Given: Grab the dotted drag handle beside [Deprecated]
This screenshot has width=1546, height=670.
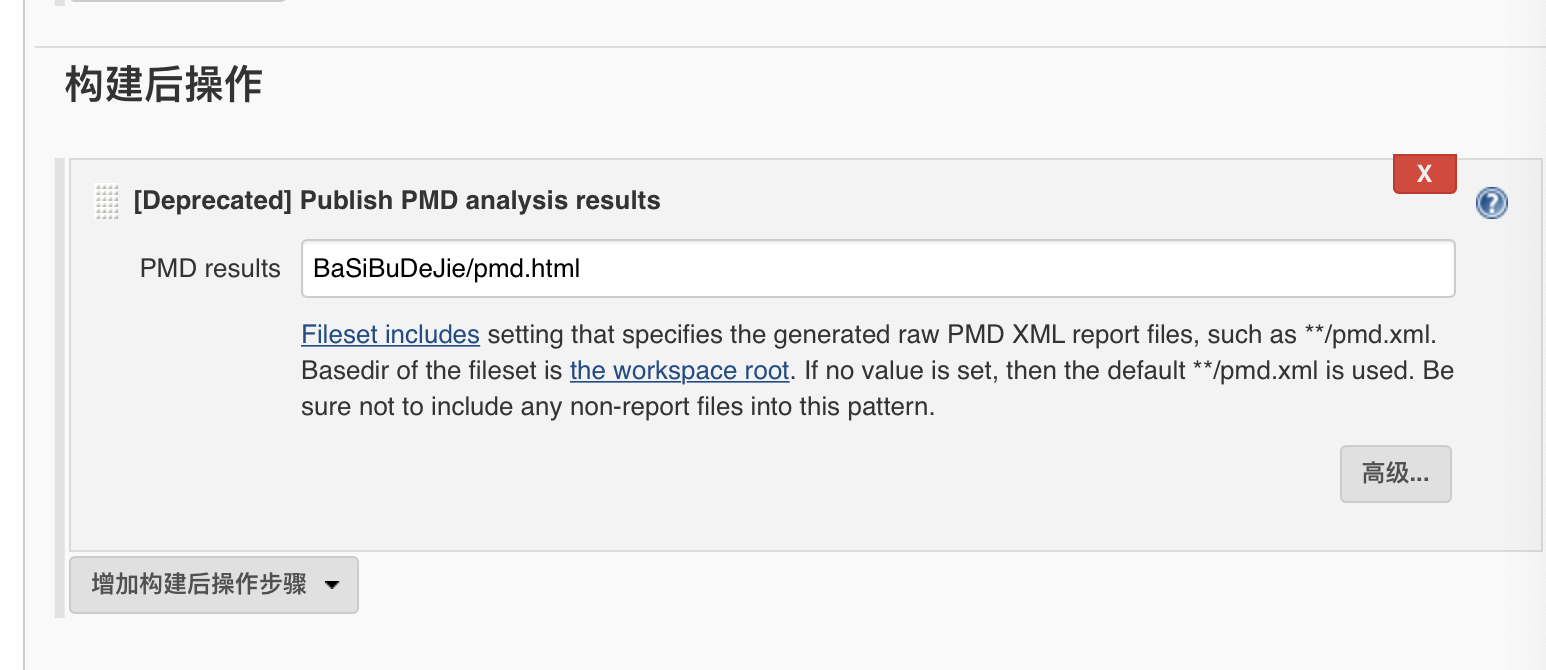Looking at the screenshot, I should pyautogui.click(x=106, y=201).
